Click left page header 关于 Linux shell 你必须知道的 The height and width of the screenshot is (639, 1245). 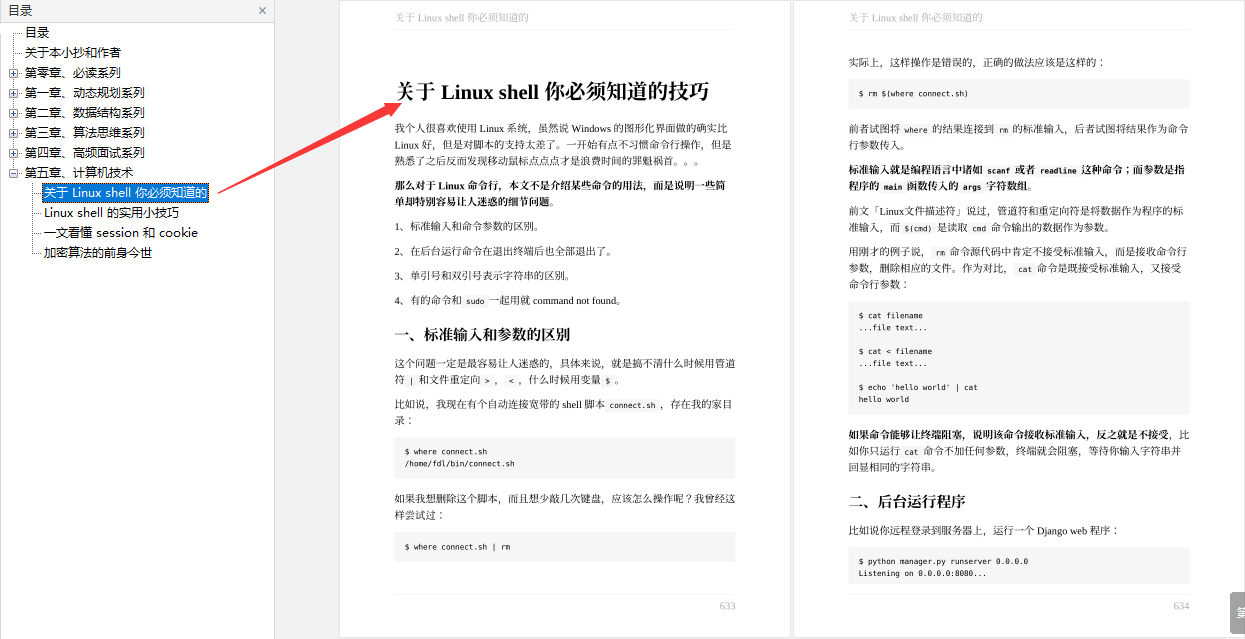click(462, 17)
